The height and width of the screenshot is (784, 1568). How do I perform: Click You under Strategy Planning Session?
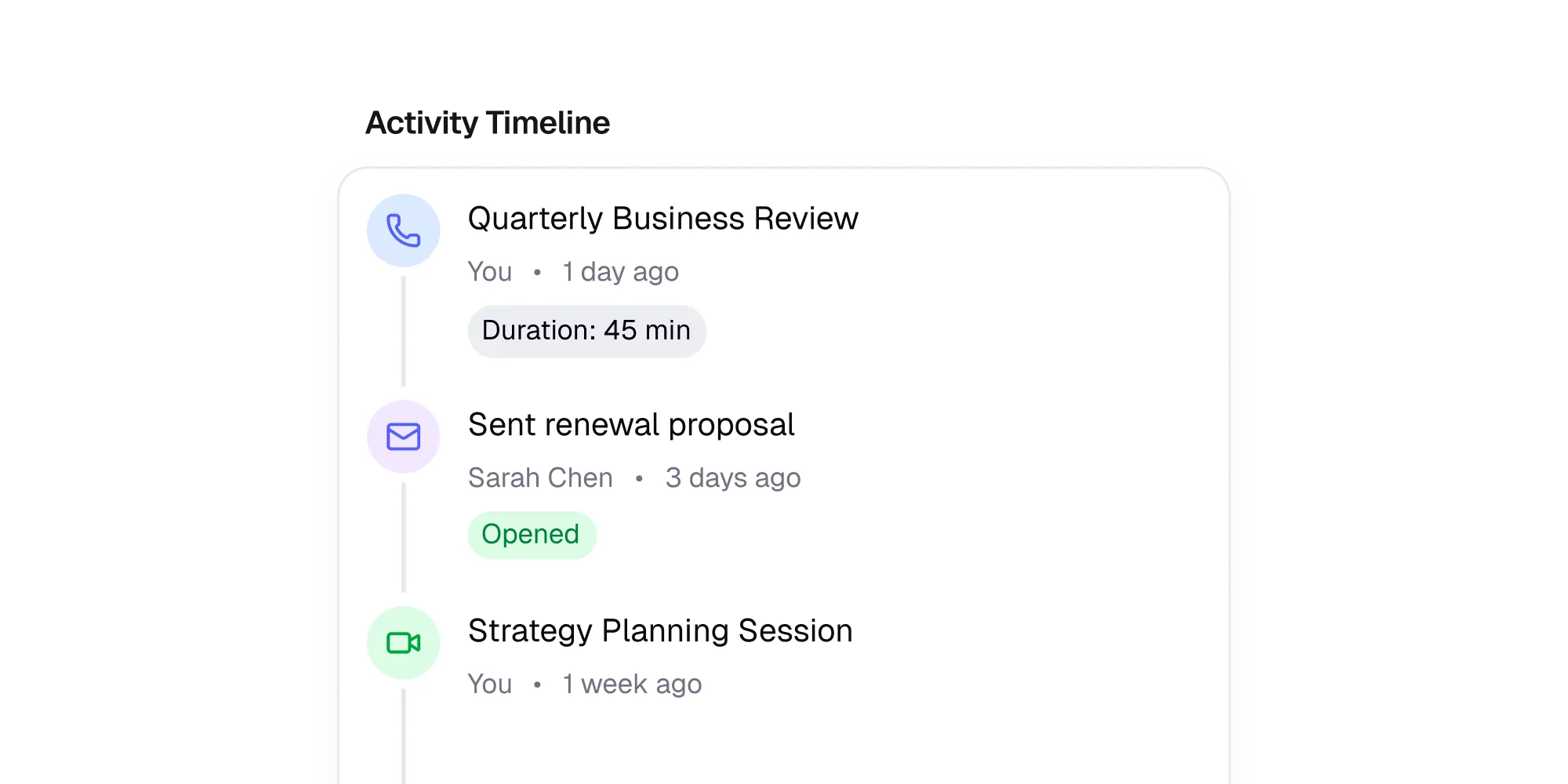(x=489, y=684)
